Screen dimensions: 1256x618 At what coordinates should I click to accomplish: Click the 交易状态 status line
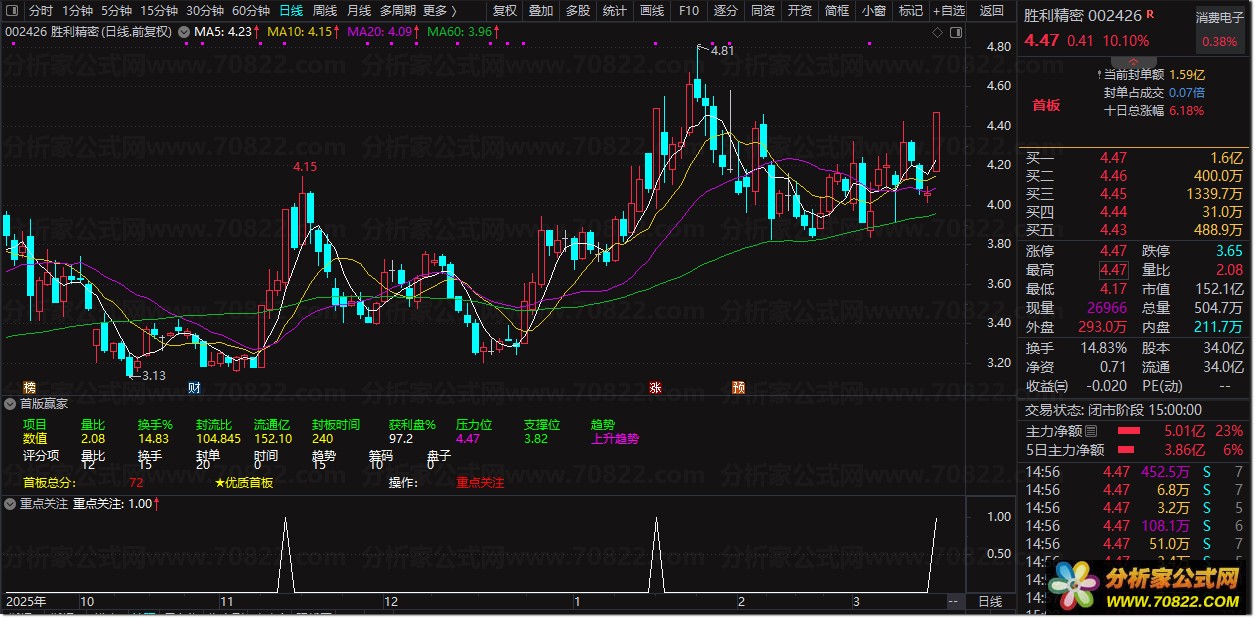click(x=1114, y=410)
